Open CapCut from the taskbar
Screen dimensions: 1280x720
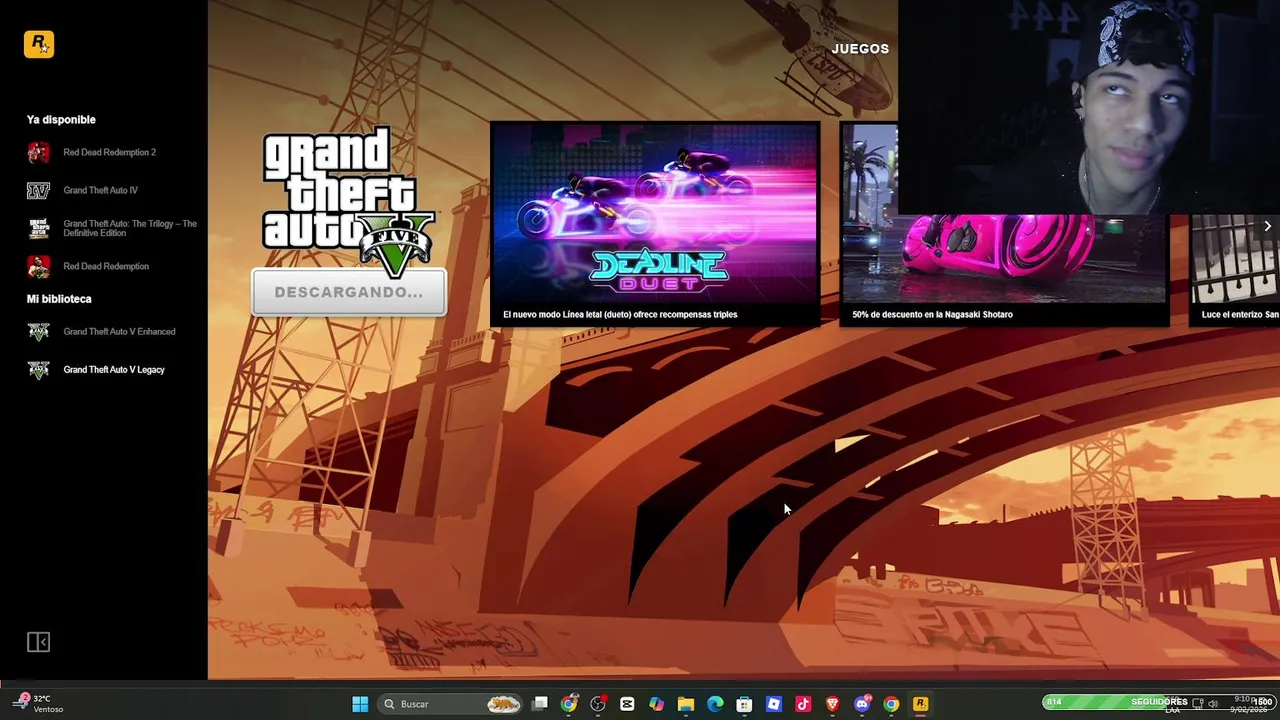click(x=627, y=704)
